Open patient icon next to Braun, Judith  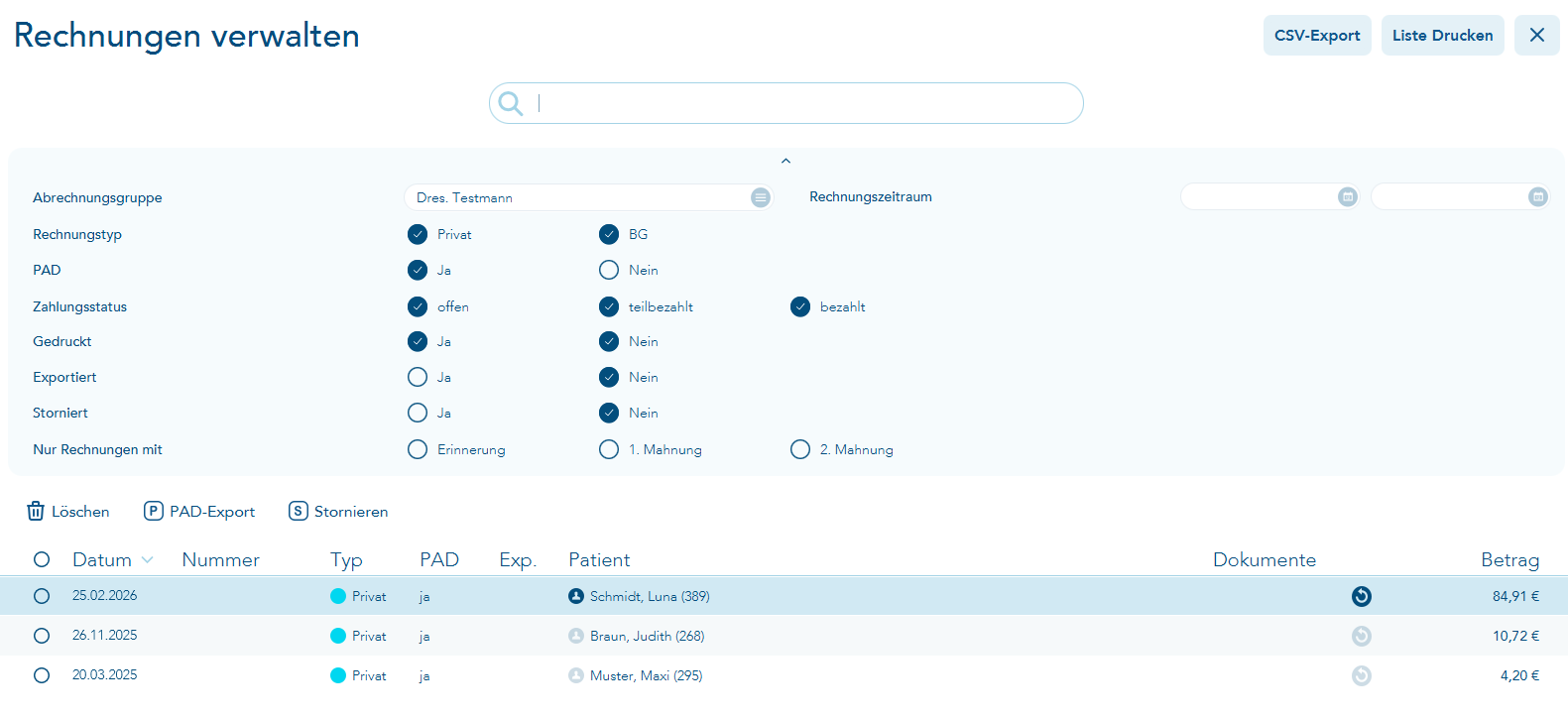[x=575, y=636]
